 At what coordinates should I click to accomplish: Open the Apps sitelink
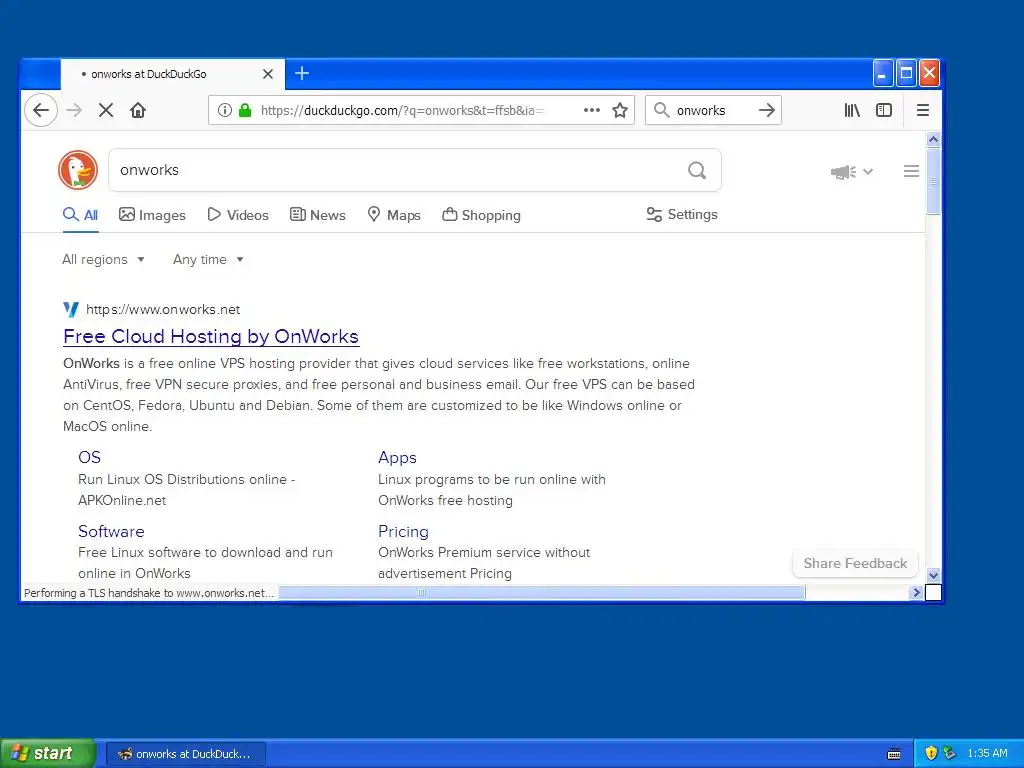(x=397, y=457)
